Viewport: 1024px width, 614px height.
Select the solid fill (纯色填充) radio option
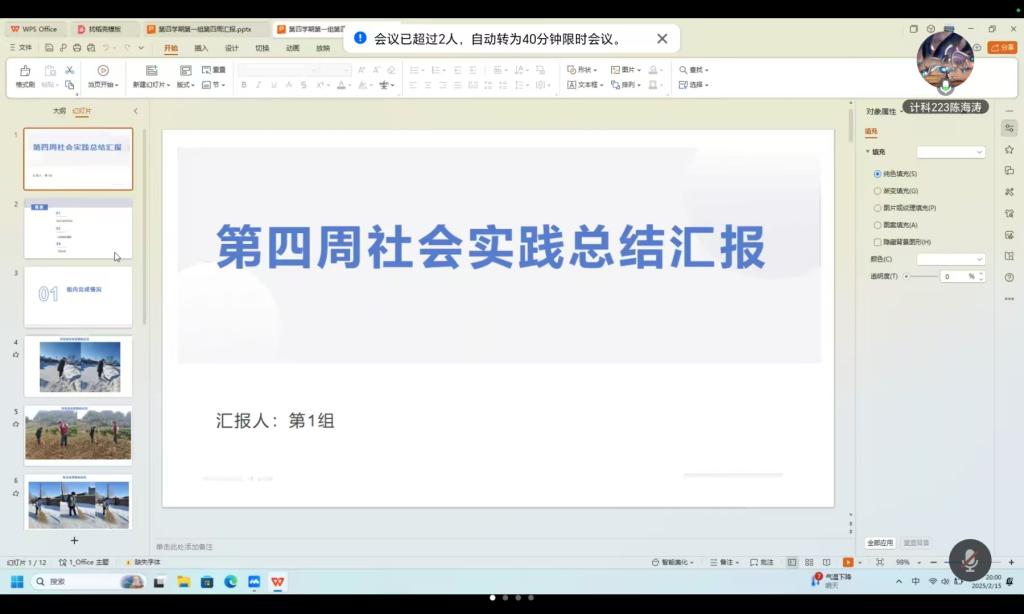point(877,174)
